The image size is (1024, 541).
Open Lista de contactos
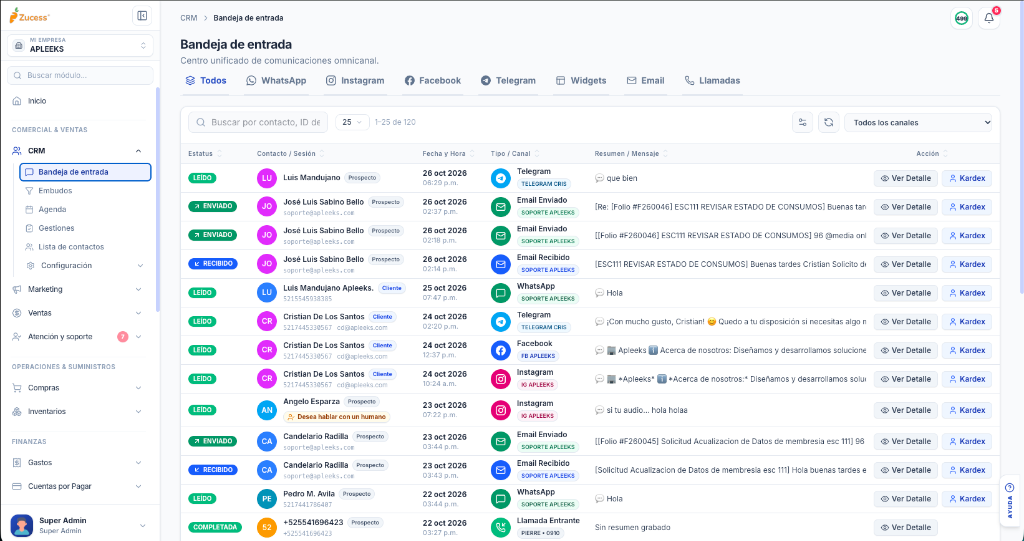[71, 247]
